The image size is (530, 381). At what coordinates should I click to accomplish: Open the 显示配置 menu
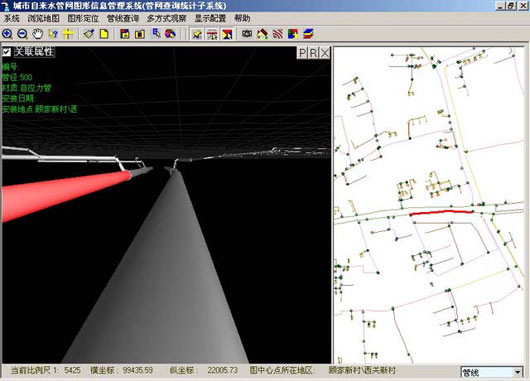(x=210, y=18)
